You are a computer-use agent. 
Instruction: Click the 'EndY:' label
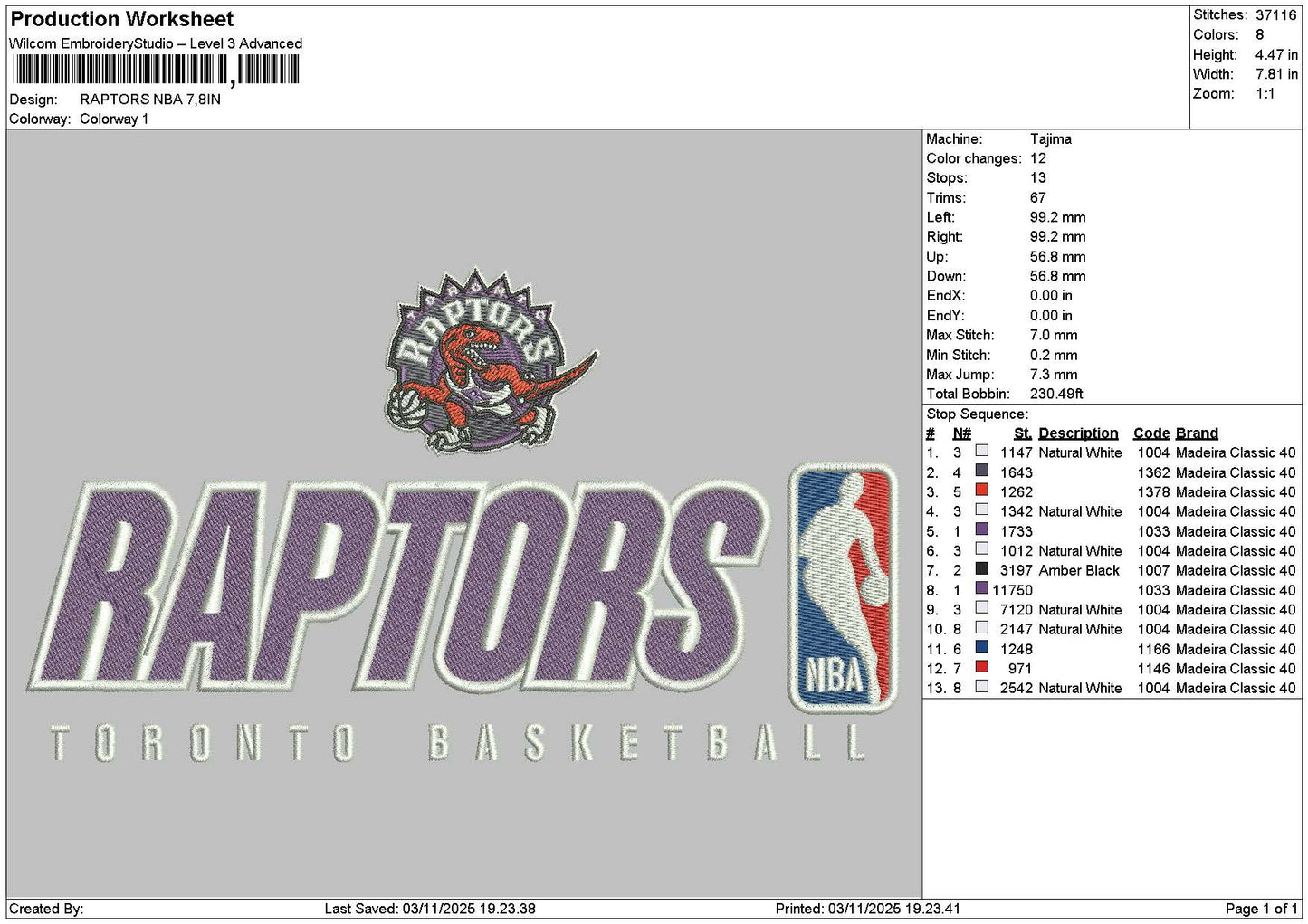point(945,316)
